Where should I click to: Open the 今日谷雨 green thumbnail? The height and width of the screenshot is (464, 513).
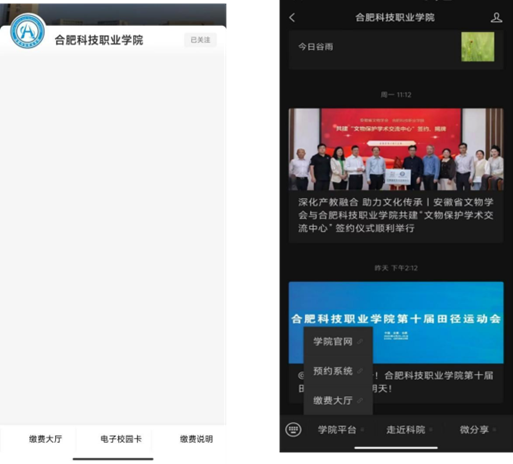tap(477, 47)
